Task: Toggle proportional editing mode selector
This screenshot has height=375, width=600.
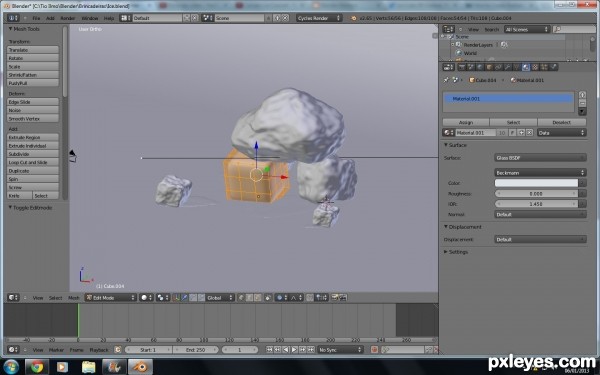Action: [282, 298]
